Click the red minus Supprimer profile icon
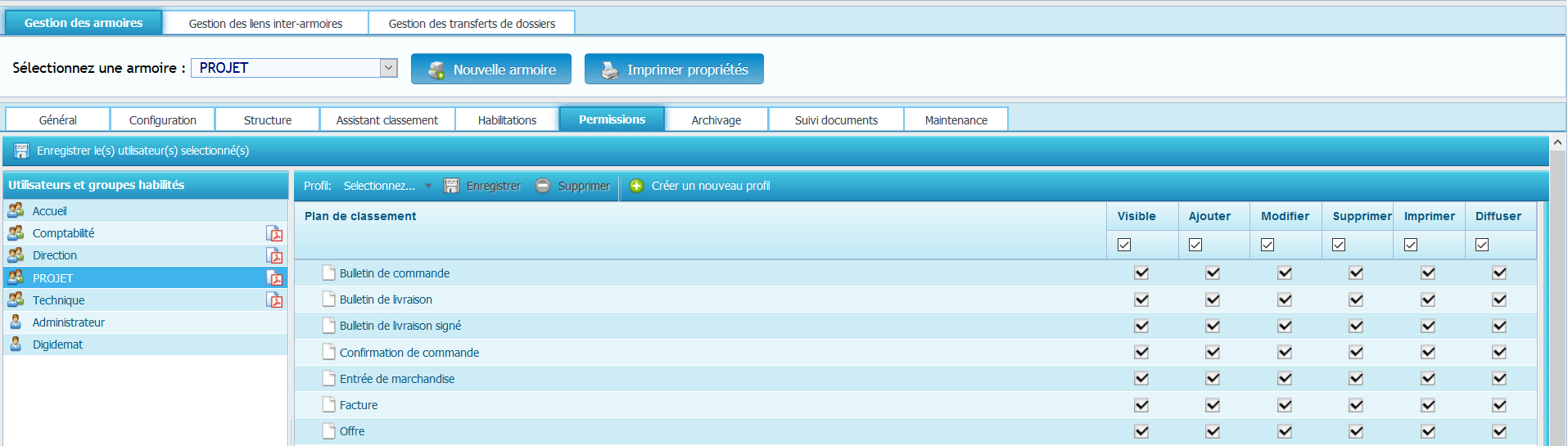 (543, 186)
